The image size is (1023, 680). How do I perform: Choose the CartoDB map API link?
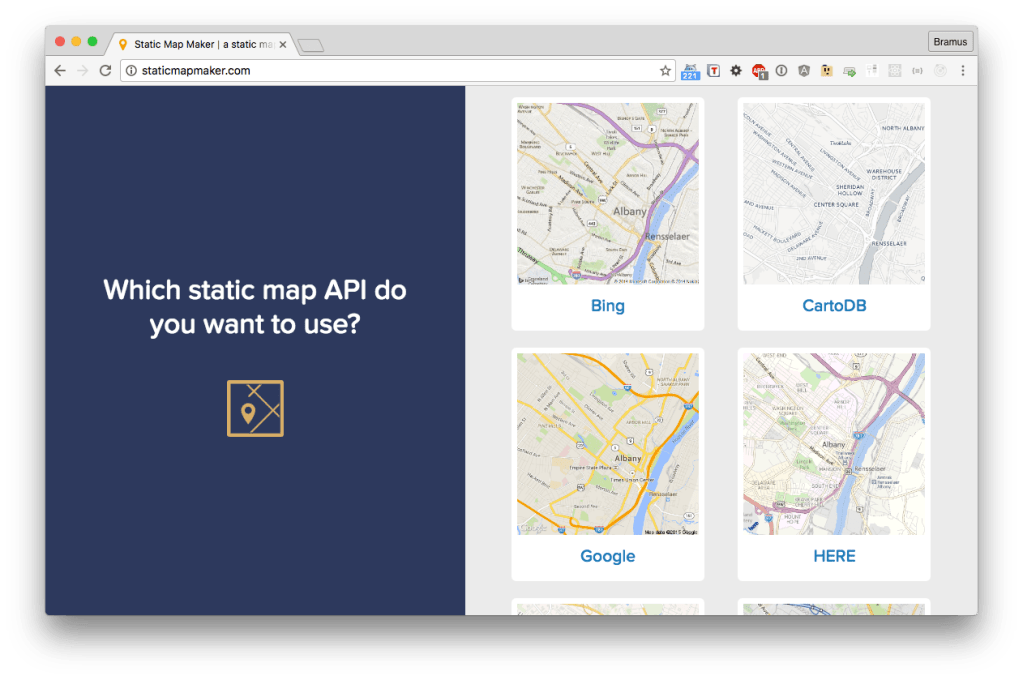point(834,306)
